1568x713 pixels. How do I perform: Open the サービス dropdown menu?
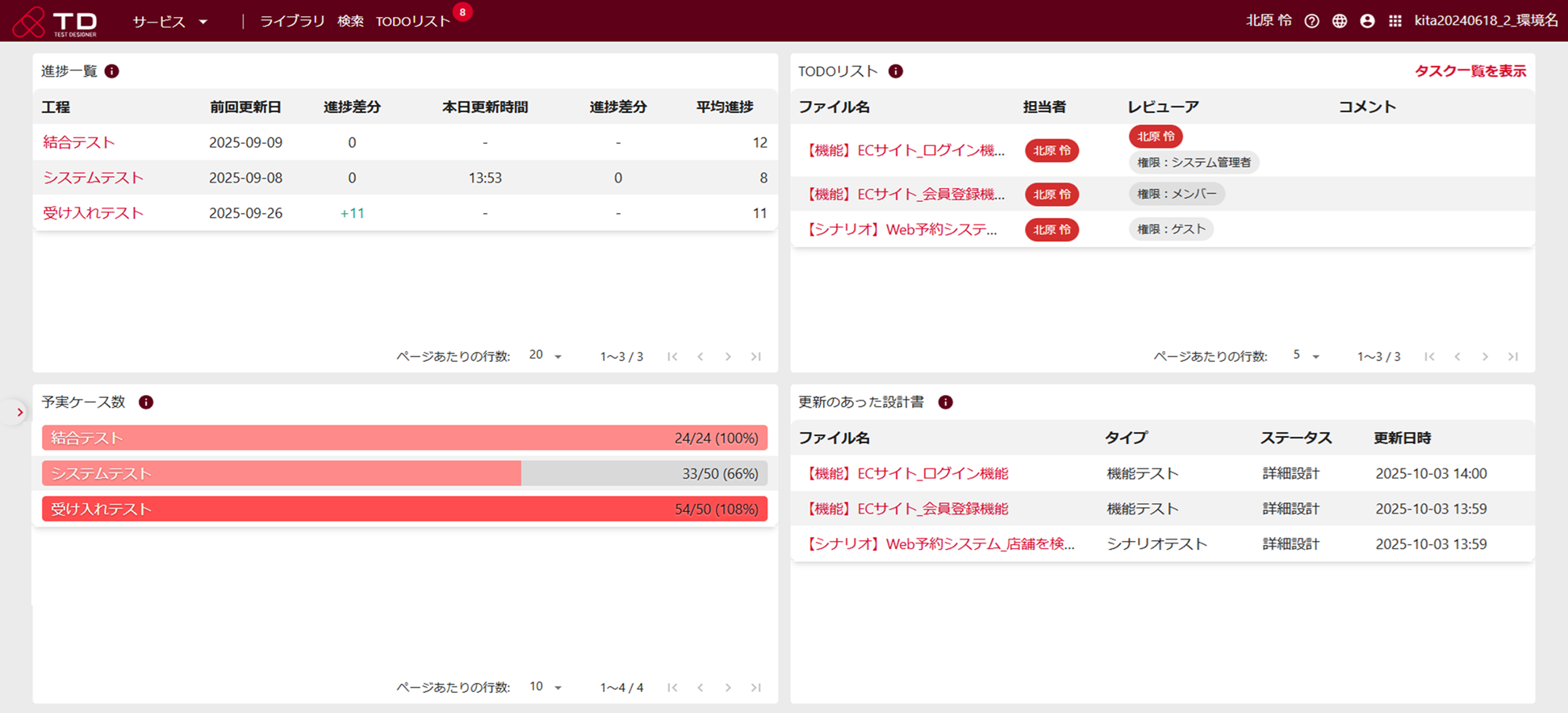pyautogui.click(x=170, y=22)
